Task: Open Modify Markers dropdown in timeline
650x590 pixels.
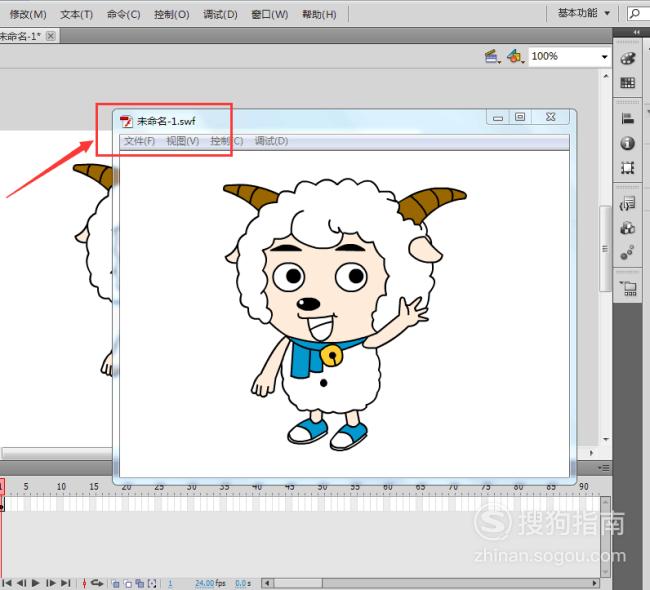Action: (152, 584)
